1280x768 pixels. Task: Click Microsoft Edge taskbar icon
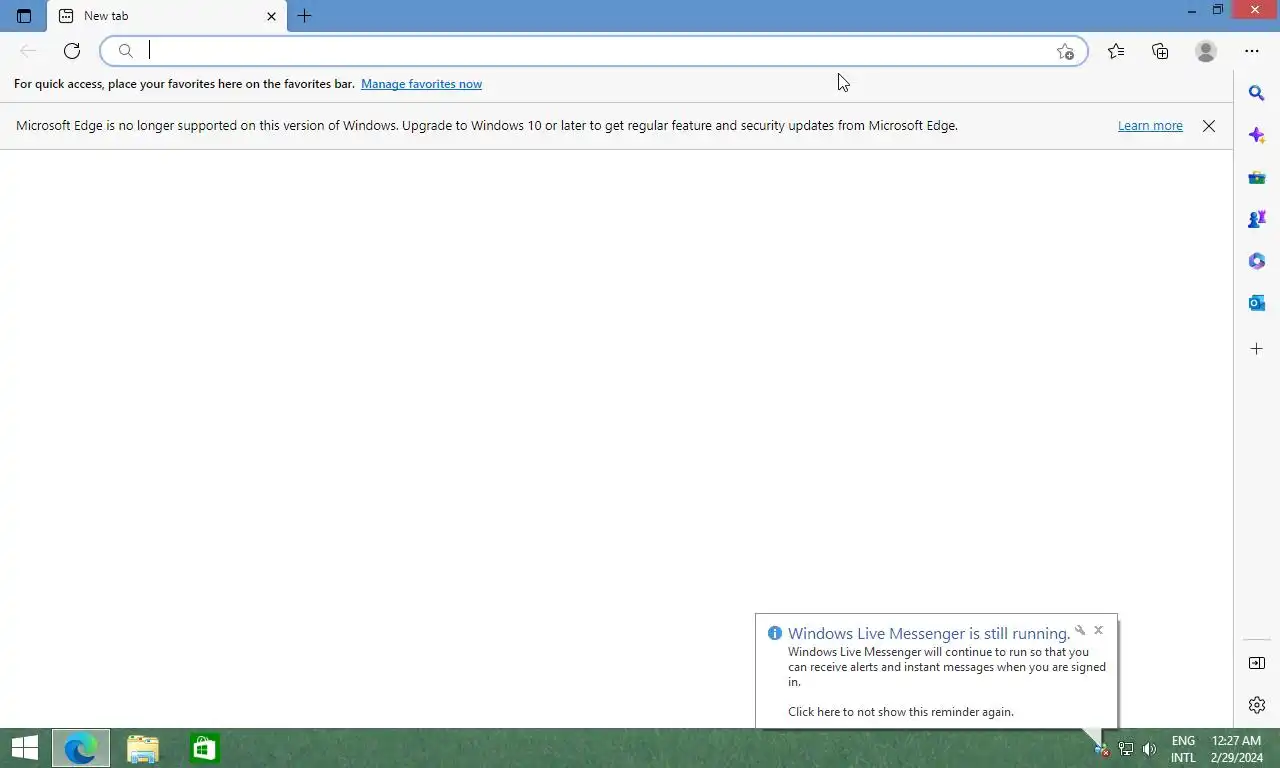(x=81, y=748)
